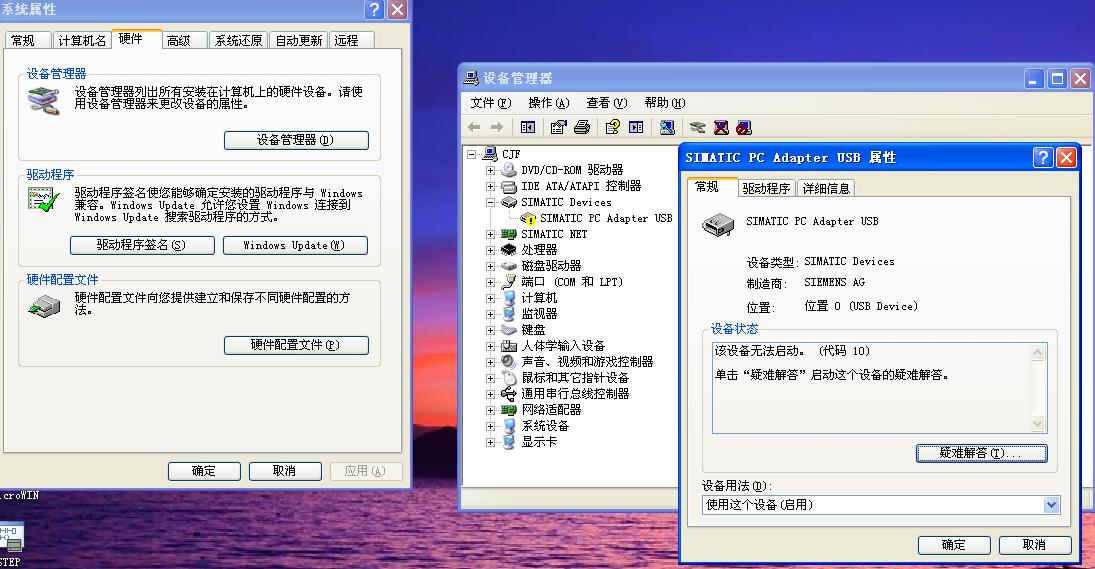Click Cancel (取消) in adapter properties dialog
Image resolution: width=1095 pixels, height=569 pixels.
pos(1035,545)
